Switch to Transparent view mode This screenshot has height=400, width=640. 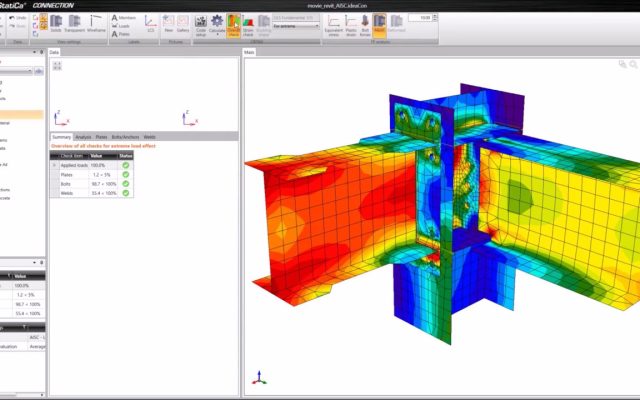point(75,24)
